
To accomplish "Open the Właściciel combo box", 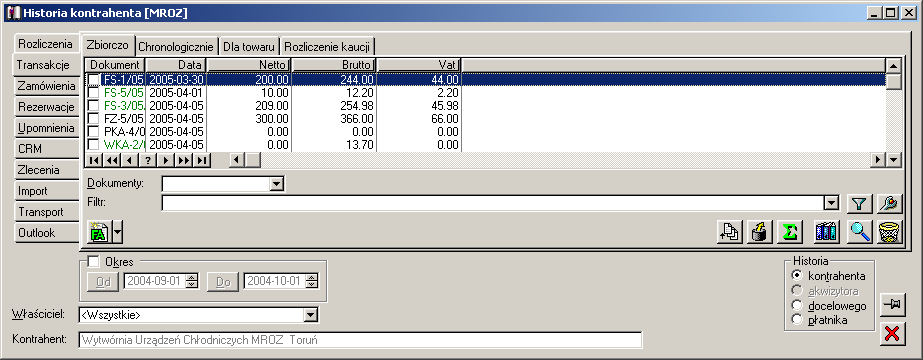I will point(311,315).
